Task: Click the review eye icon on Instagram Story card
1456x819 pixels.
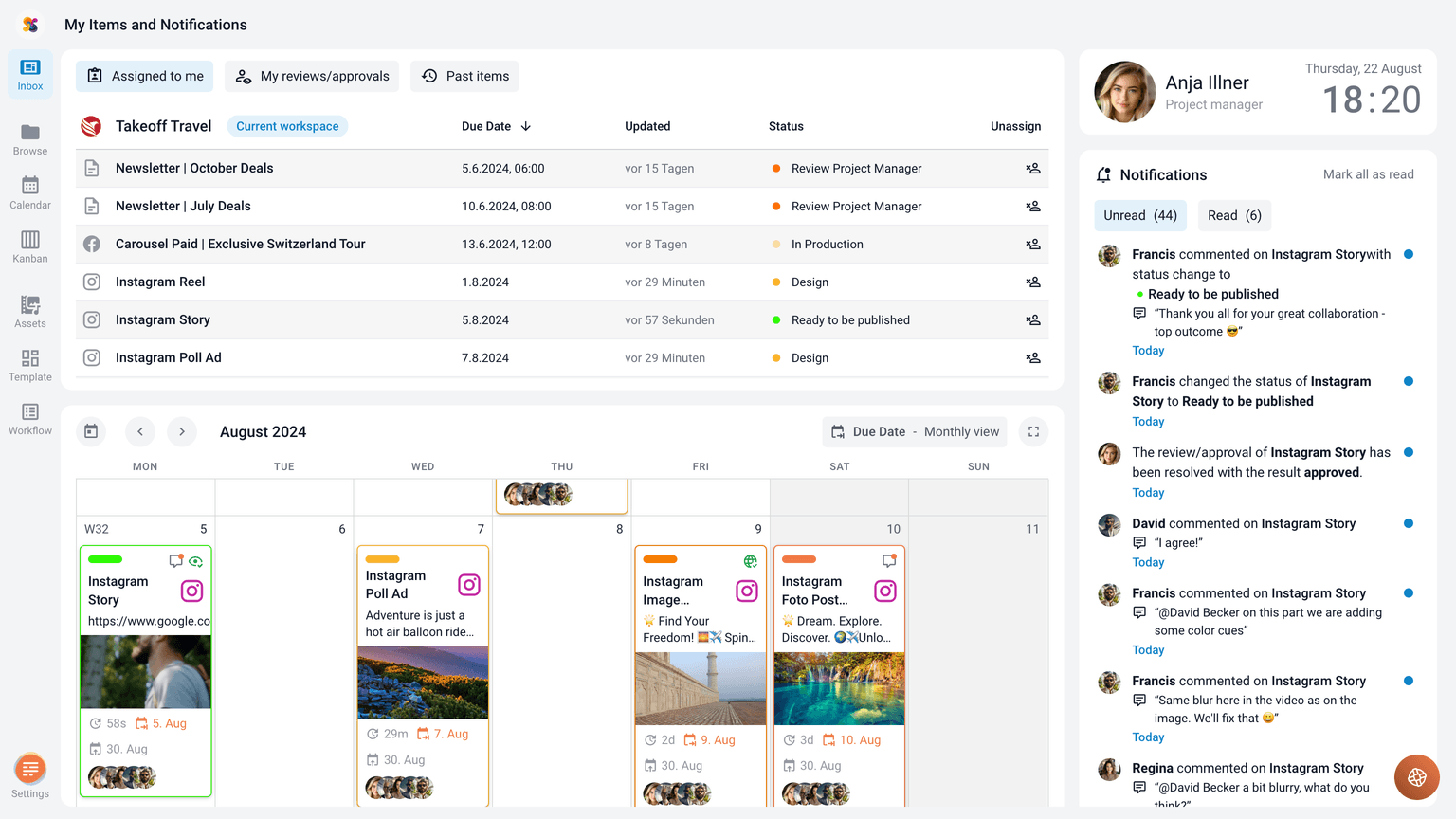Action: click(x=196, y=561)
